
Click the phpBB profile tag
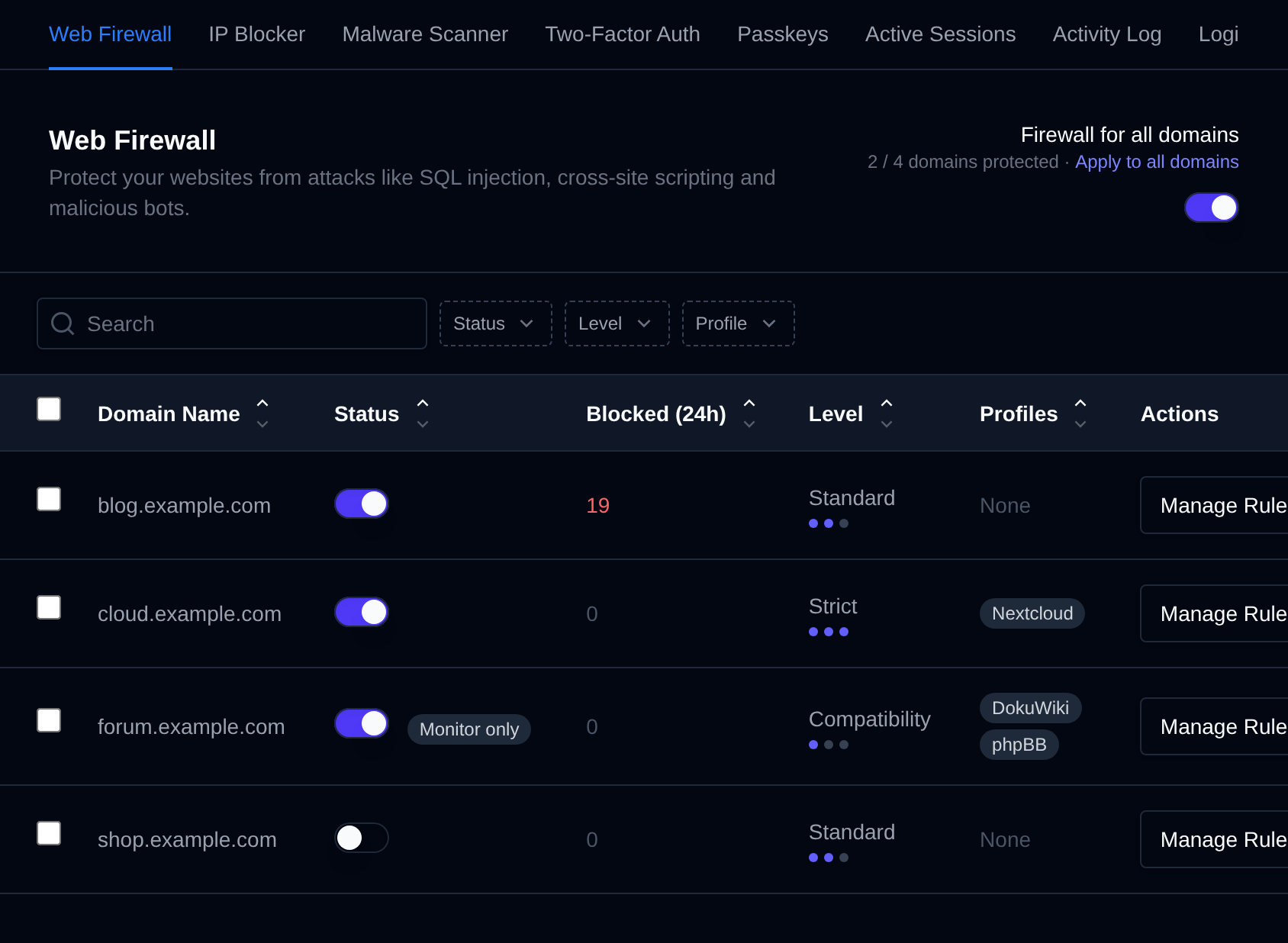(x=1019, y=745)
